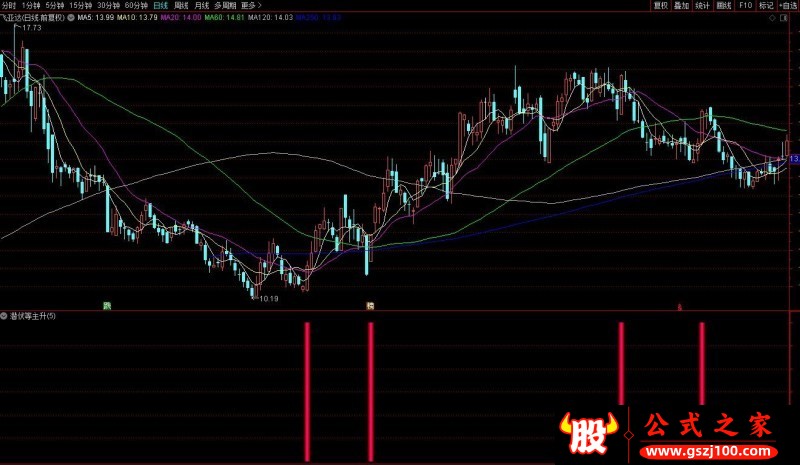Screen dimensions: 800x465
Task: Click the second red signal bar in the indicator pane
Action: [370, 391]
